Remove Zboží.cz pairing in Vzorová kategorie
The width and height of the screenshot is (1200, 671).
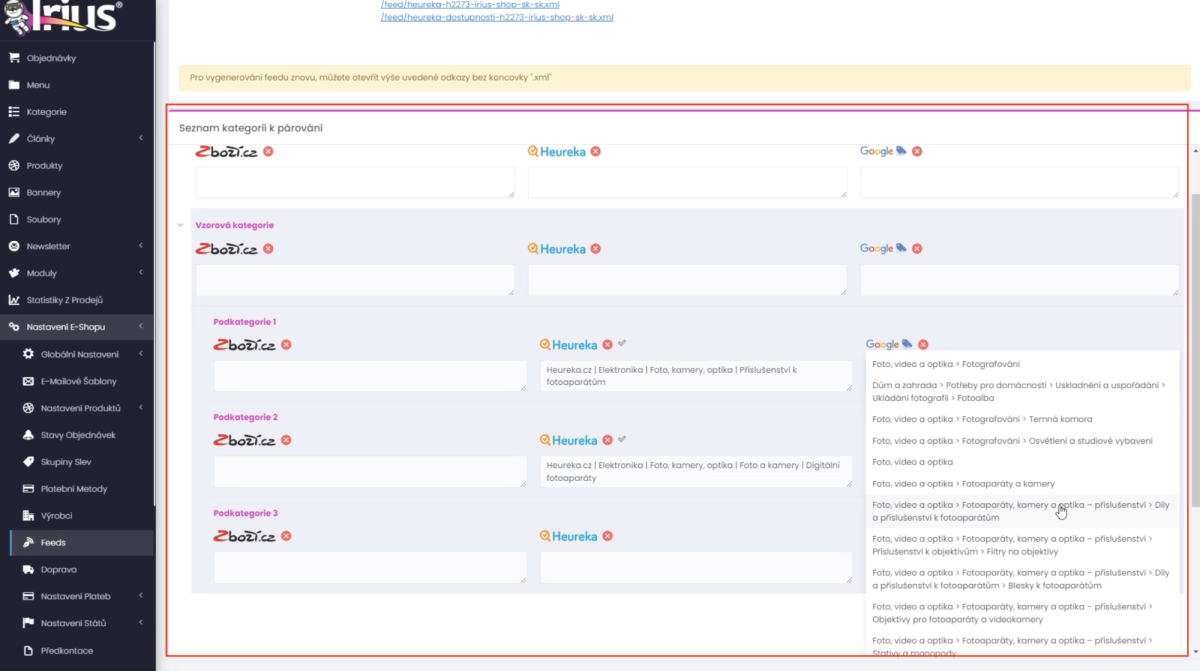(x=268, y=249)
